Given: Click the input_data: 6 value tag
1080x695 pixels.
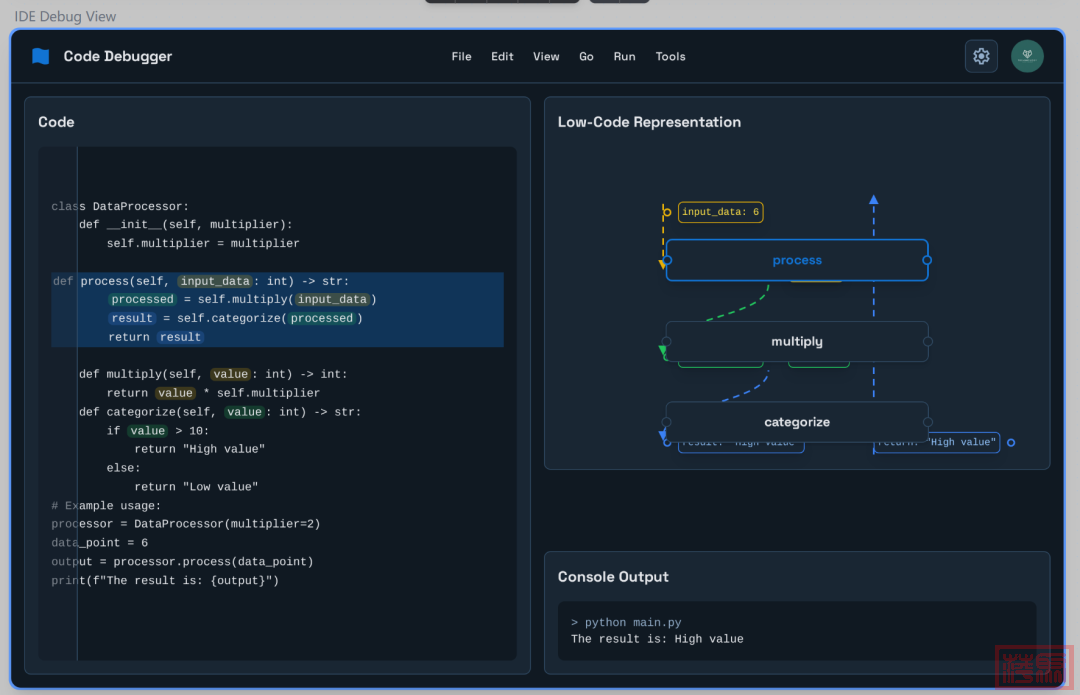Looking at the screenshot, I should point(721,212).
